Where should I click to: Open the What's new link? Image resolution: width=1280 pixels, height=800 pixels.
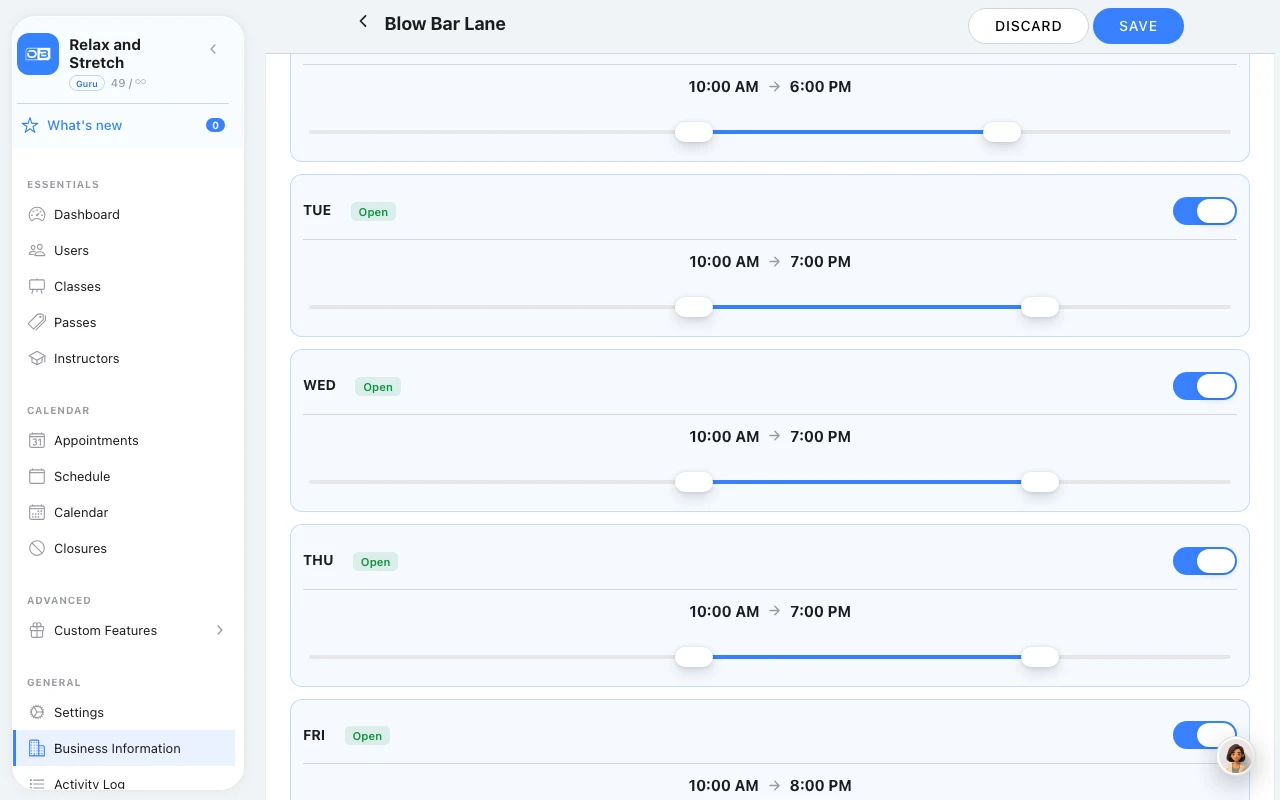85,125
